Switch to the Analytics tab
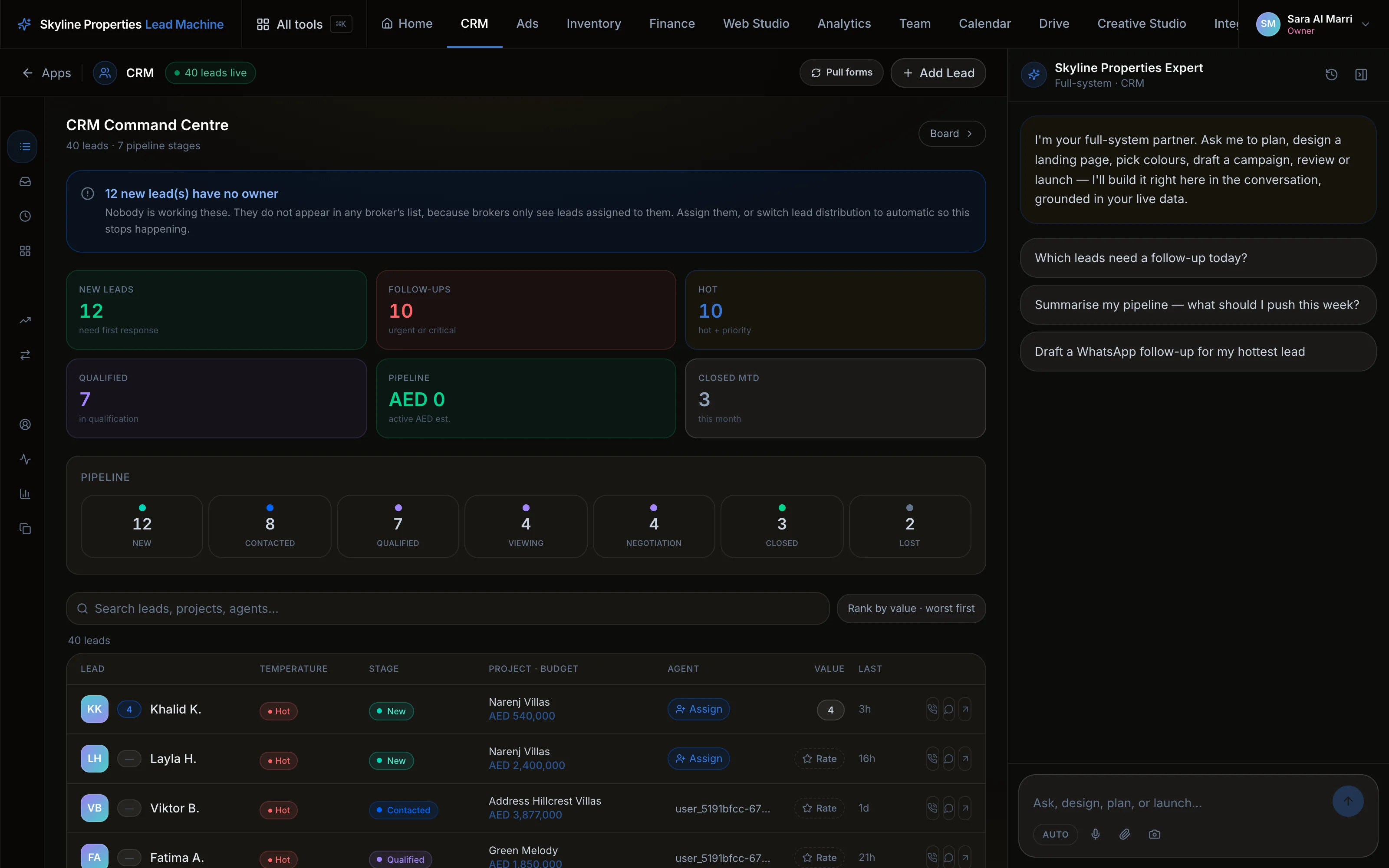Screen dimensions: 1389x868 (x=844, y=23)
